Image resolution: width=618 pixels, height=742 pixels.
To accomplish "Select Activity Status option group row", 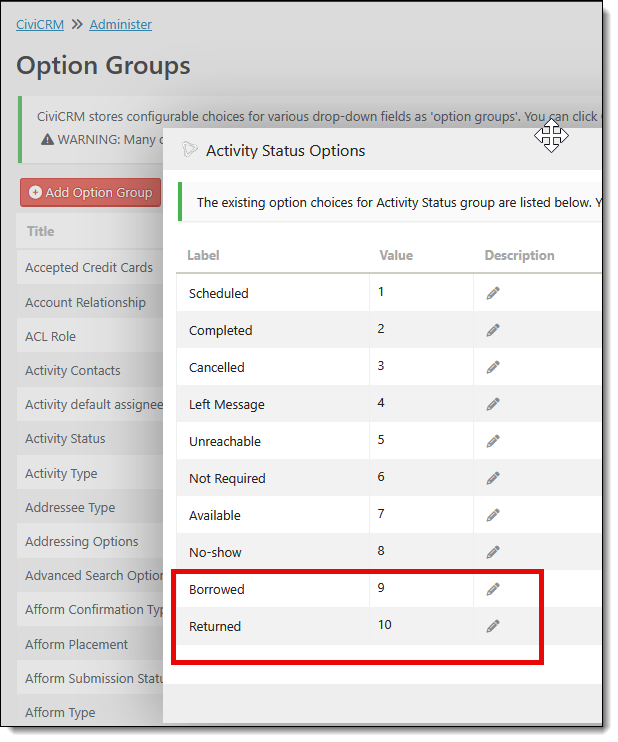I will [x=65, y=438].
